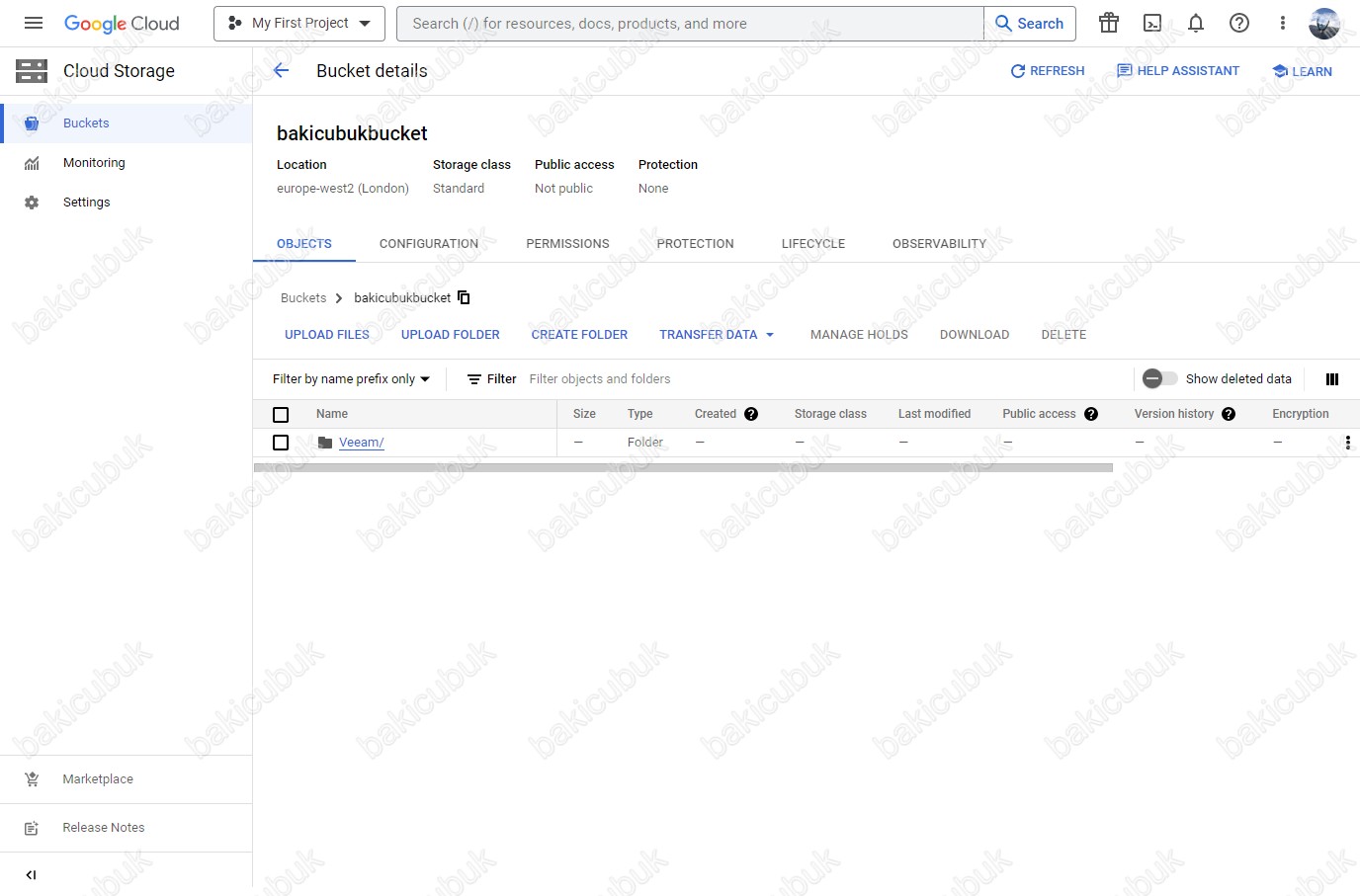Open the notifications bell
The image size is (1360, 896).
[x=1196, y=23]
